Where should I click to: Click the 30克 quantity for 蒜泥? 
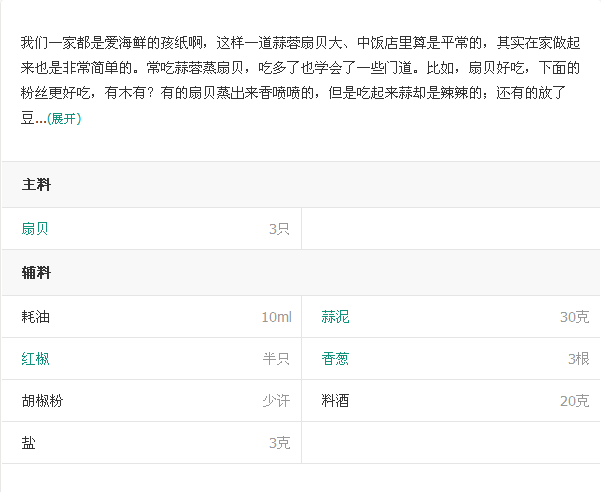click(x=575, y=317)
